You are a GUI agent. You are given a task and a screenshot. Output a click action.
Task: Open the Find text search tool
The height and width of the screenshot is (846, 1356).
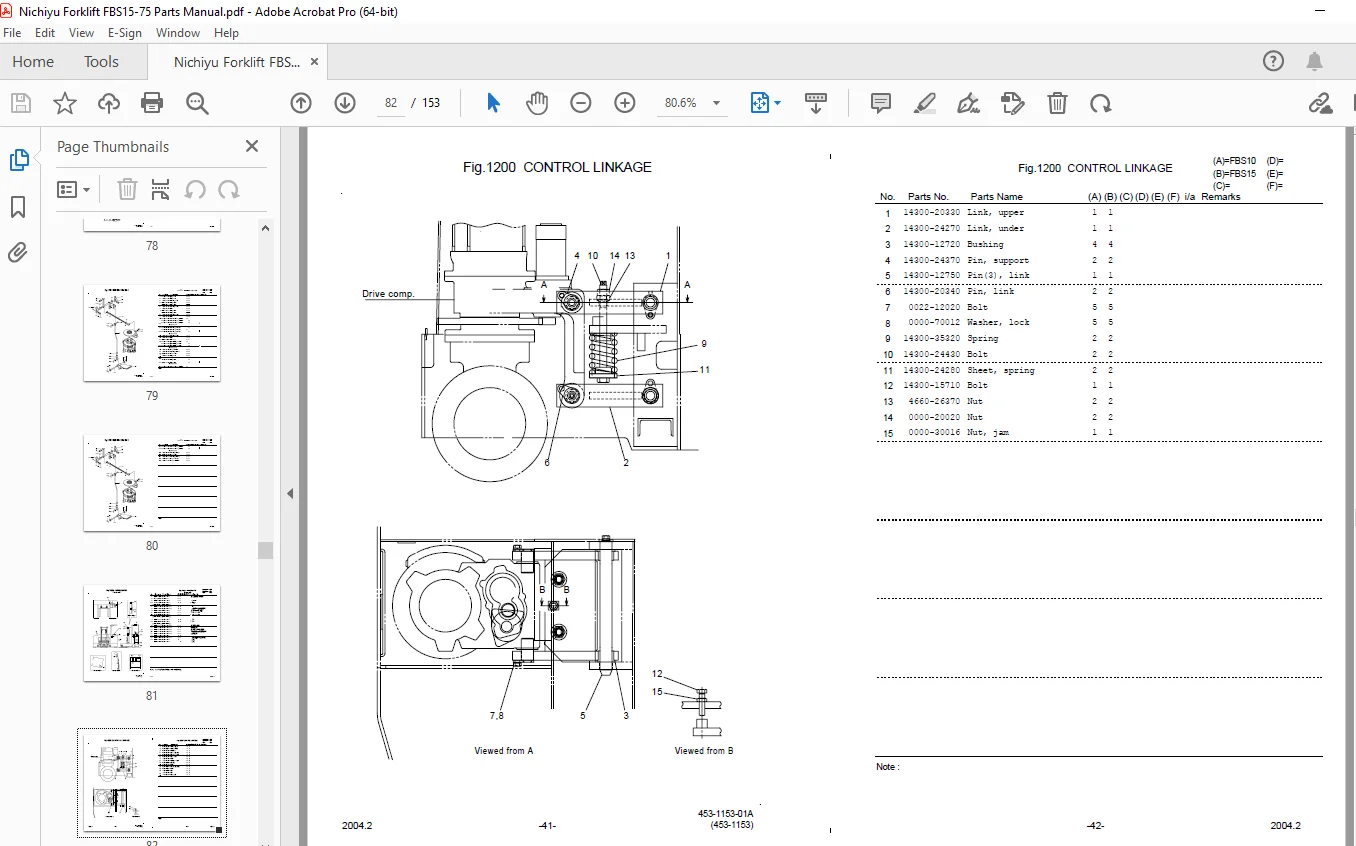point(197,103)
